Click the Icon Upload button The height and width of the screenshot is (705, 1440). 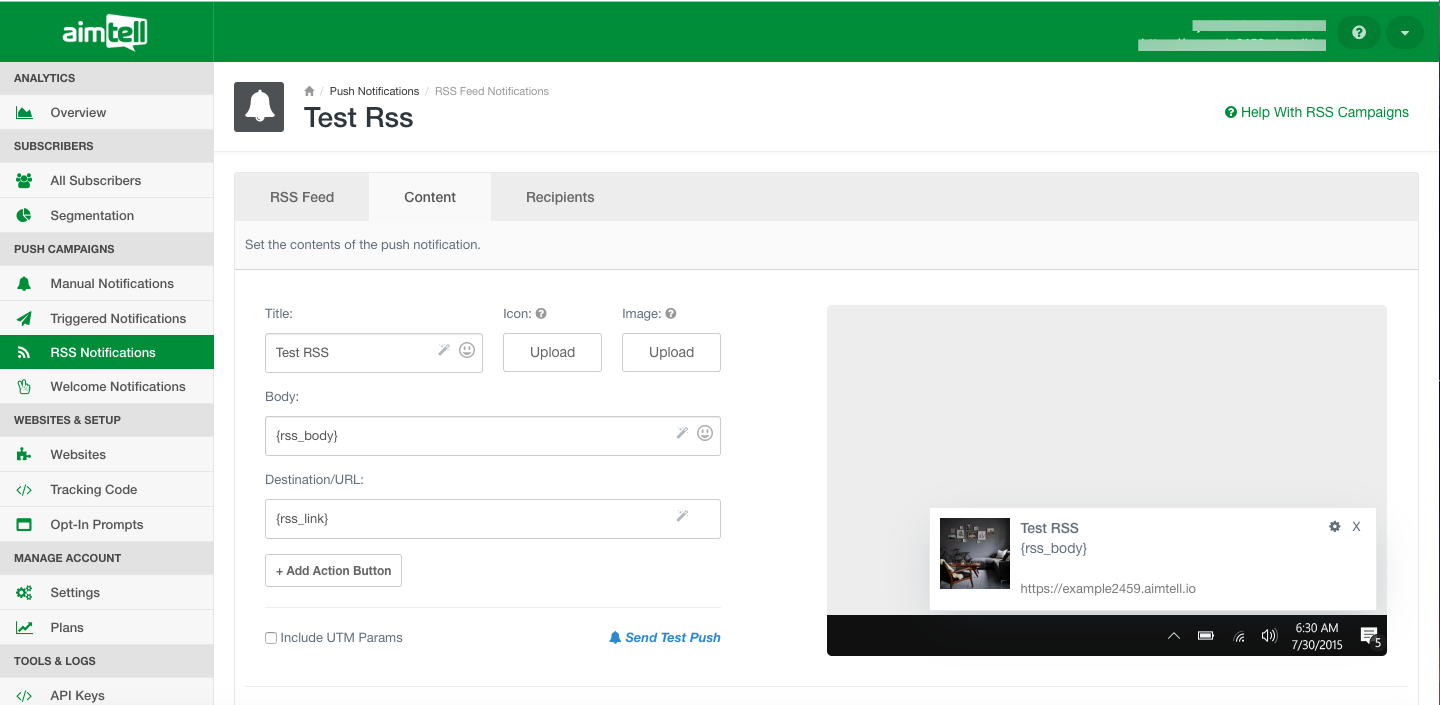click(x=552, y=352)
